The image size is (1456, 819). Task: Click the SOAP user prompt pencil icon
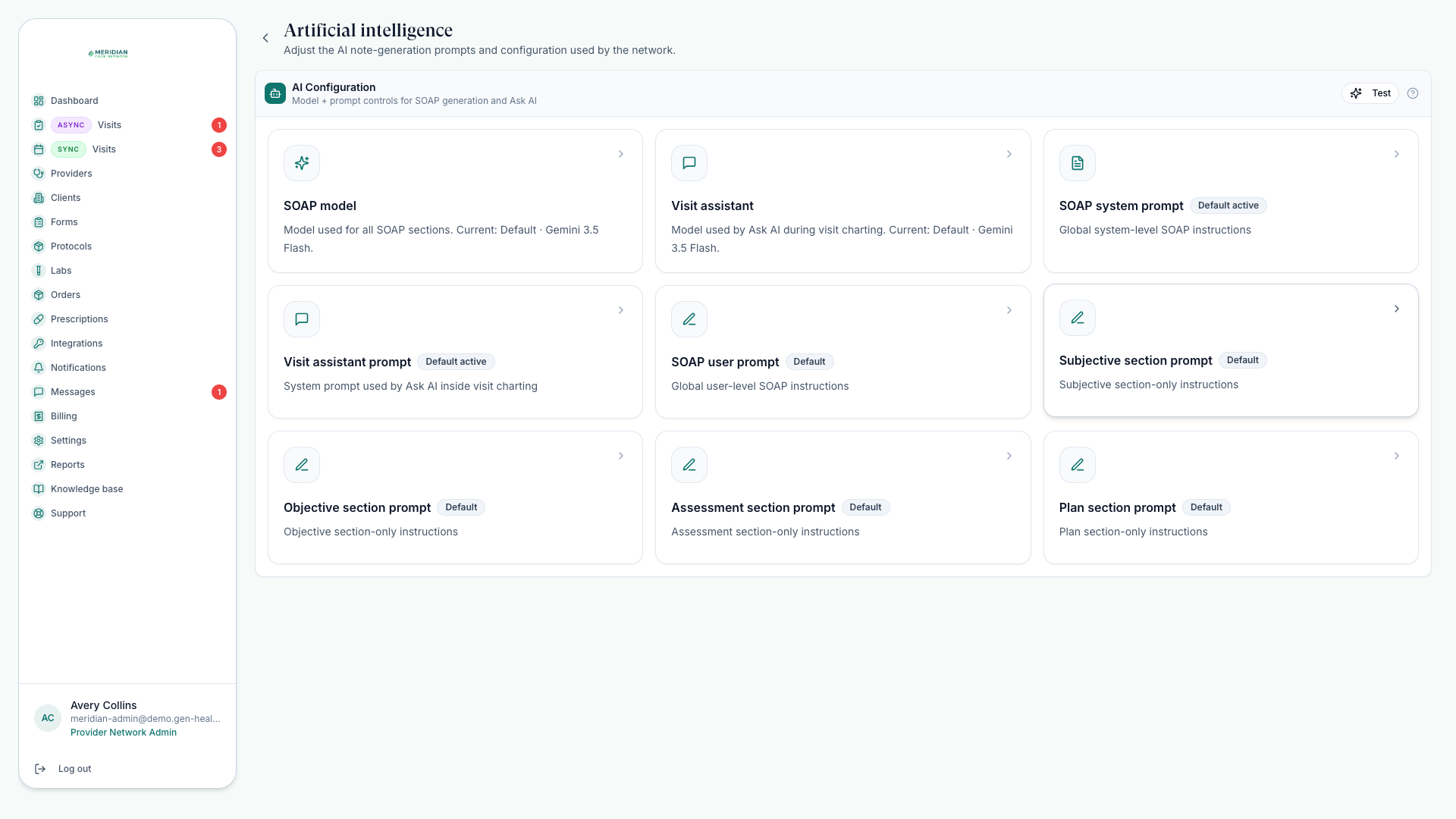pyautogui.click(x=689, y=319)
